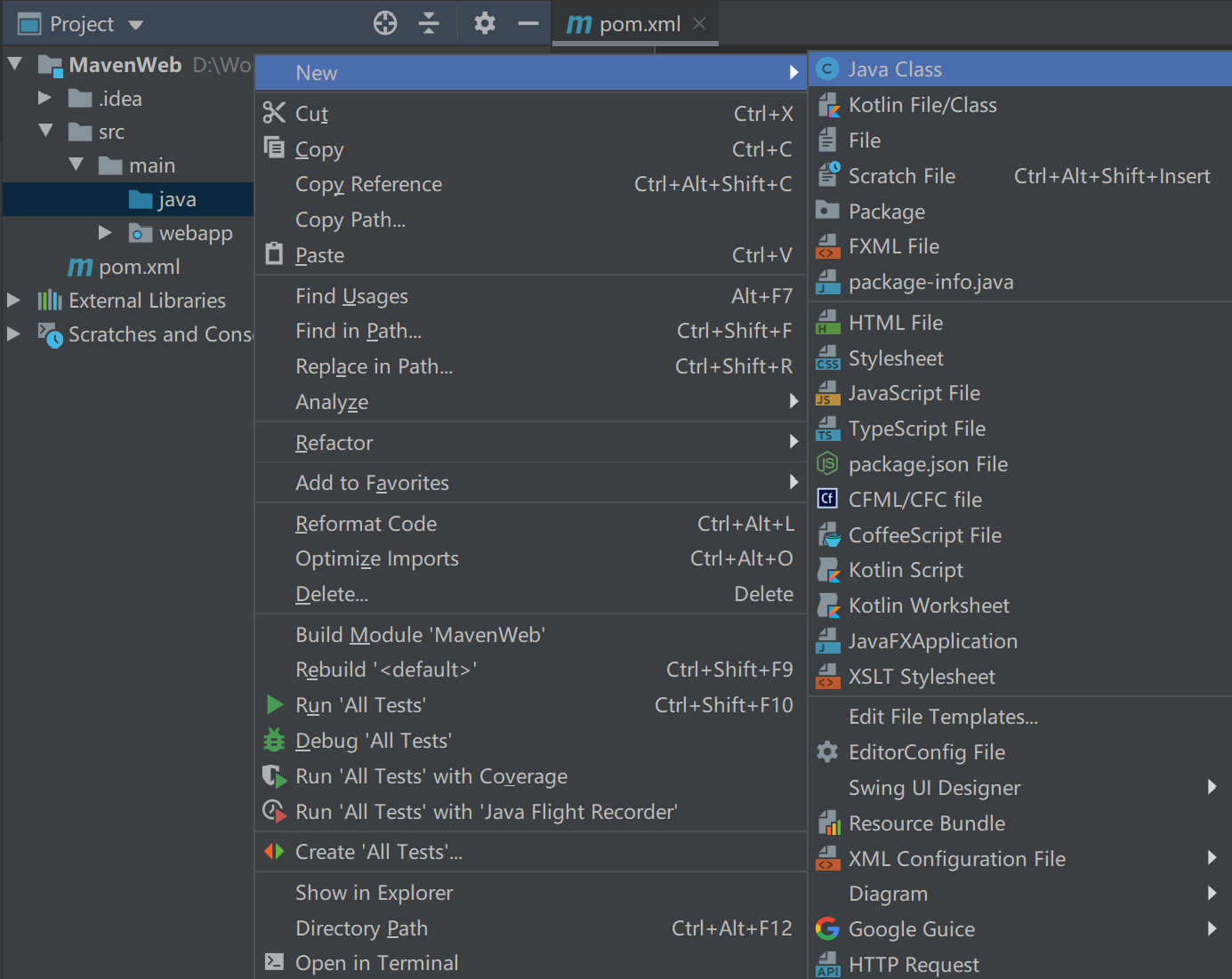Open the Swing UI Designer submenu
Viewport: 1232px width, 979px height.
point(1020,787)
